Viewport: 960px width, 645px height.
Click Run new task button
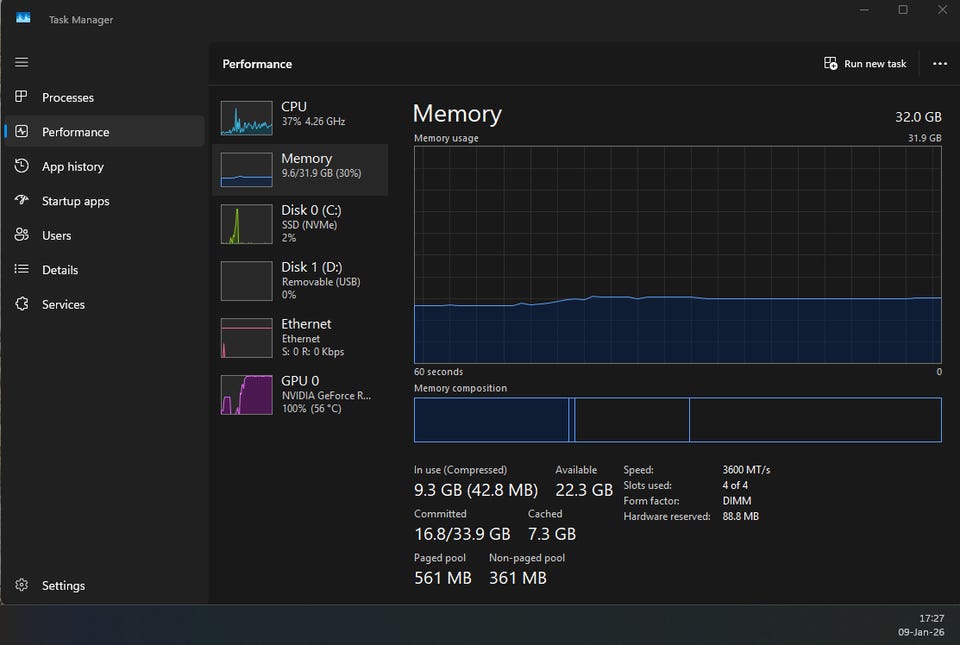[x=865, y=64]
